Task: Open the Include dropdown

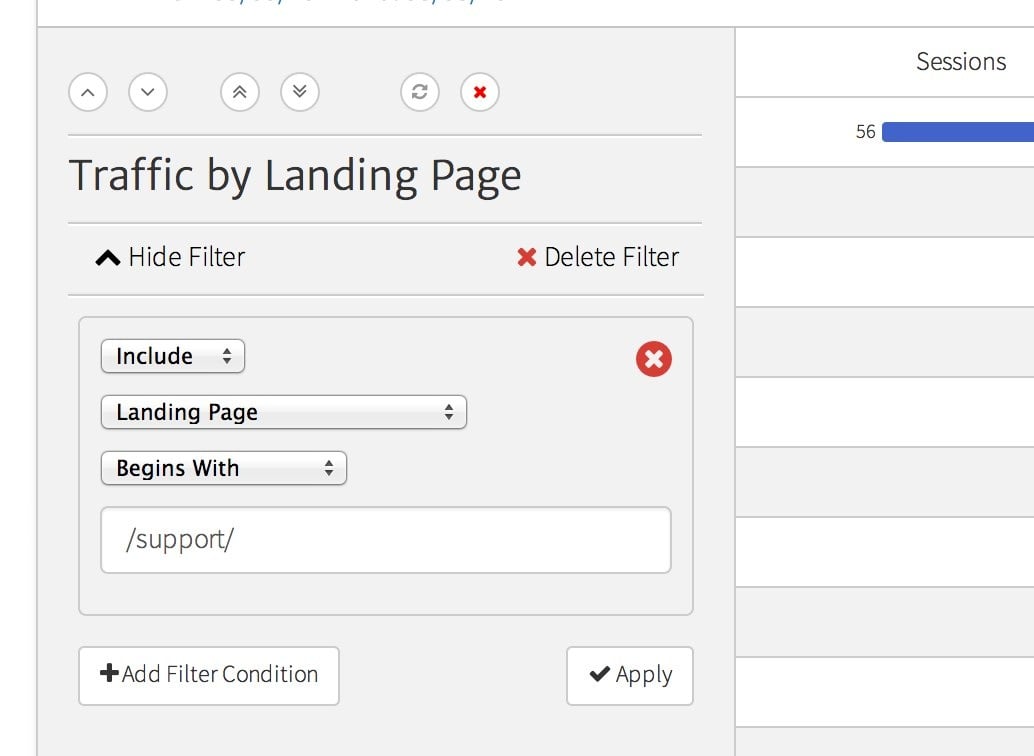Action: [173, 356]
